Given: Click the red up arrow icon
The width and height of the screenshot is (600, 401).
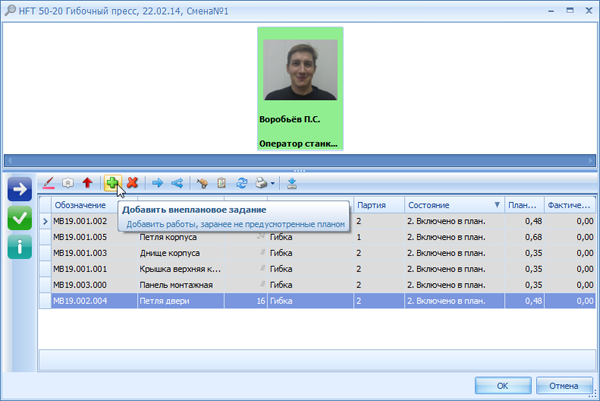Looking at the screenshot, I should click(x=87, y=183).
